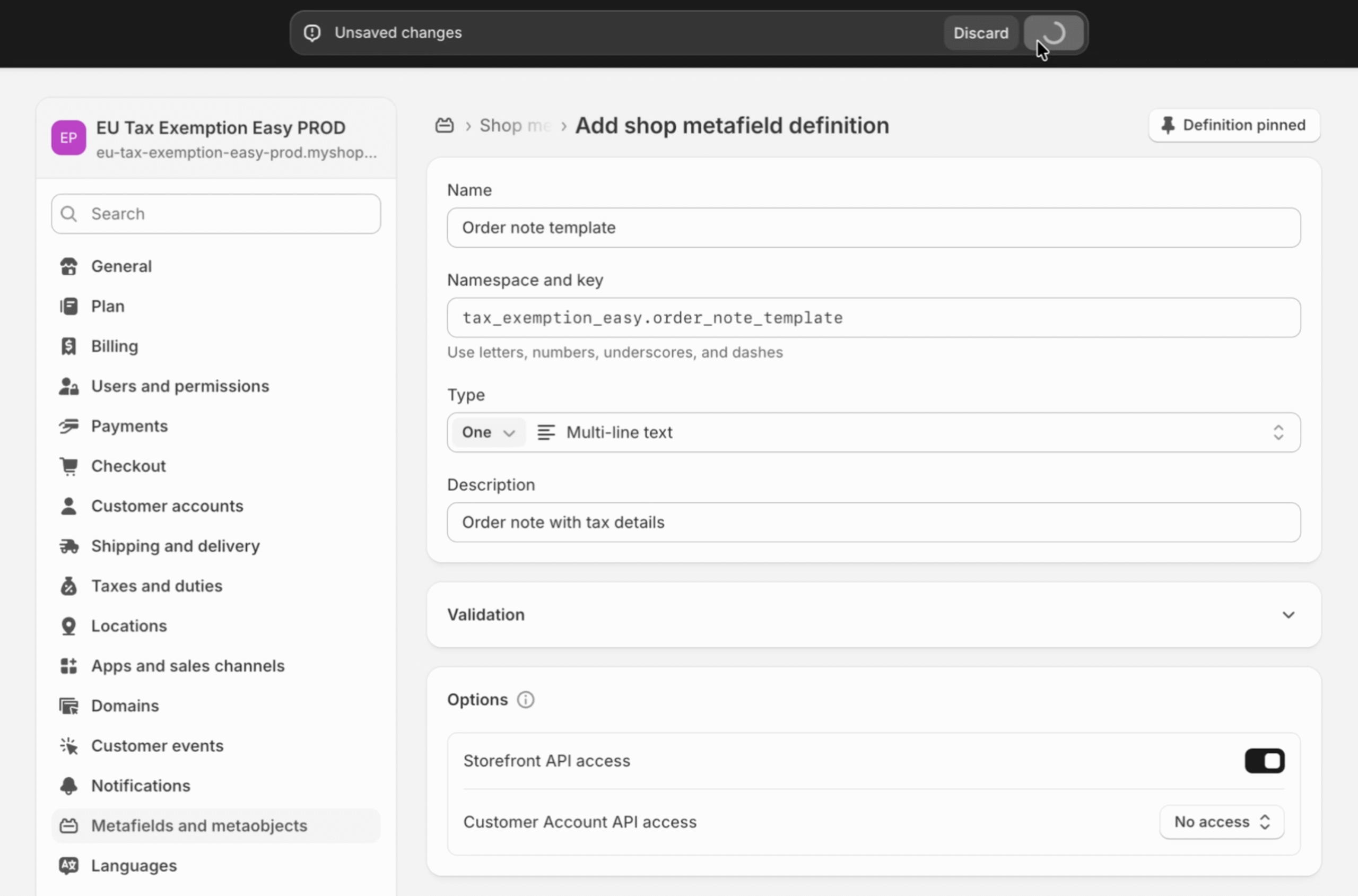Open the Customer Account API access dropdown

pos(1222,822)
